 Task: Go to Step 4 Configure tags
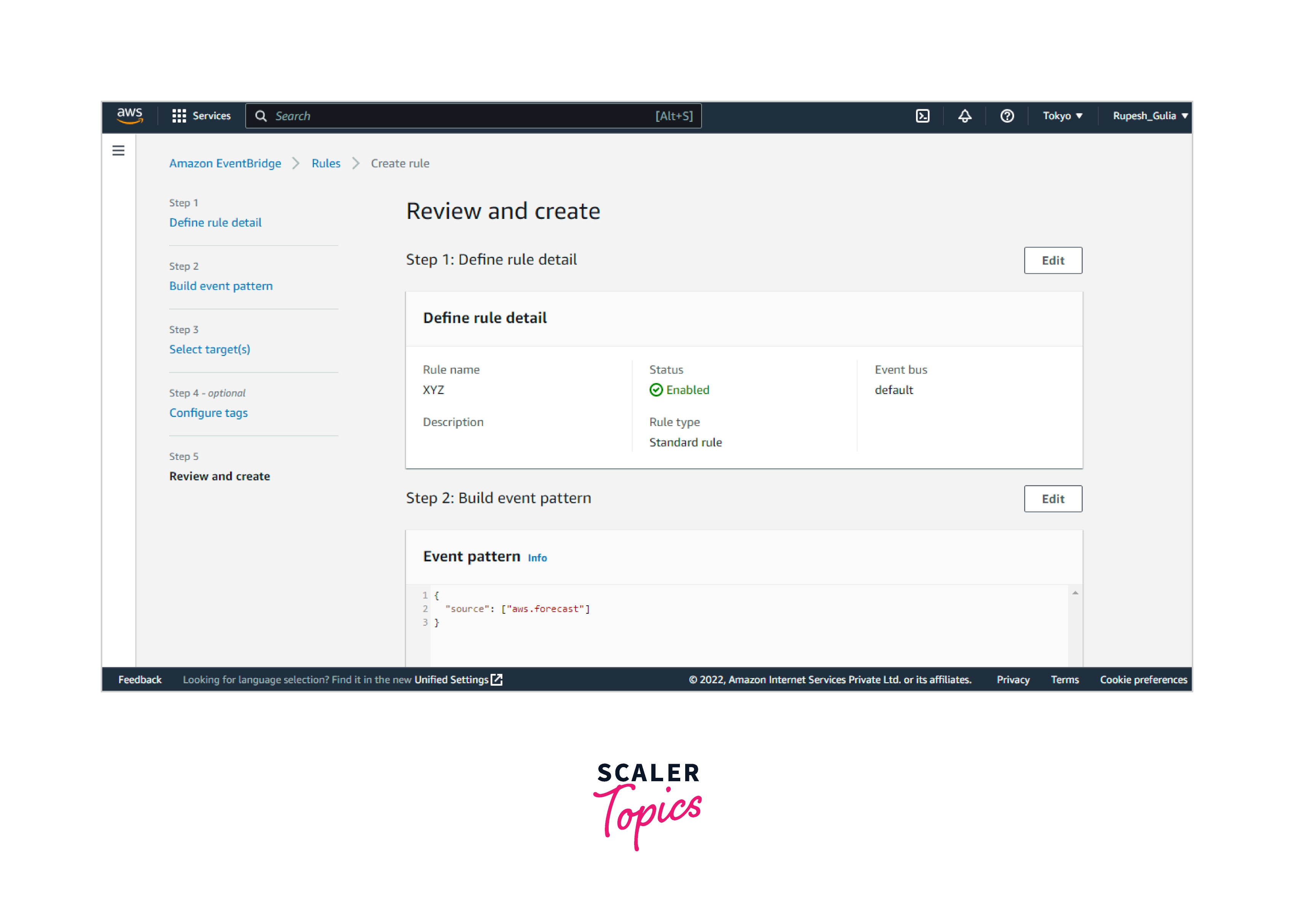point(208,413)
